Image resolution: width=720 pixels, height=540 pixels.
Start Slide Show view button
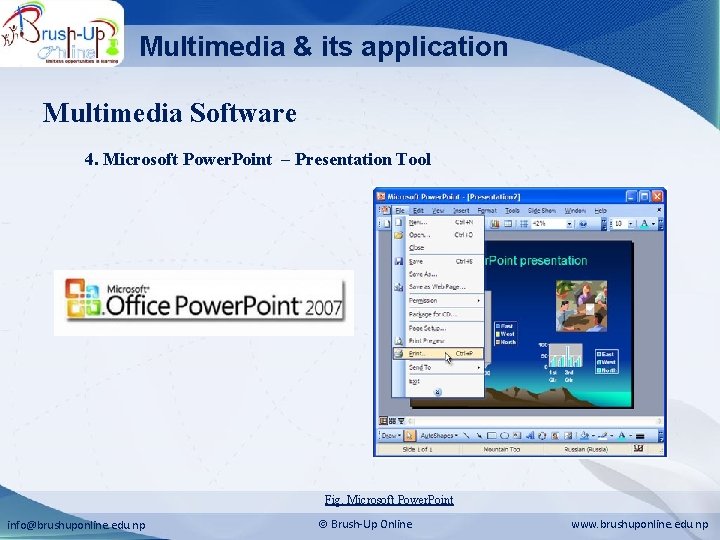click(x=401, y=421)
